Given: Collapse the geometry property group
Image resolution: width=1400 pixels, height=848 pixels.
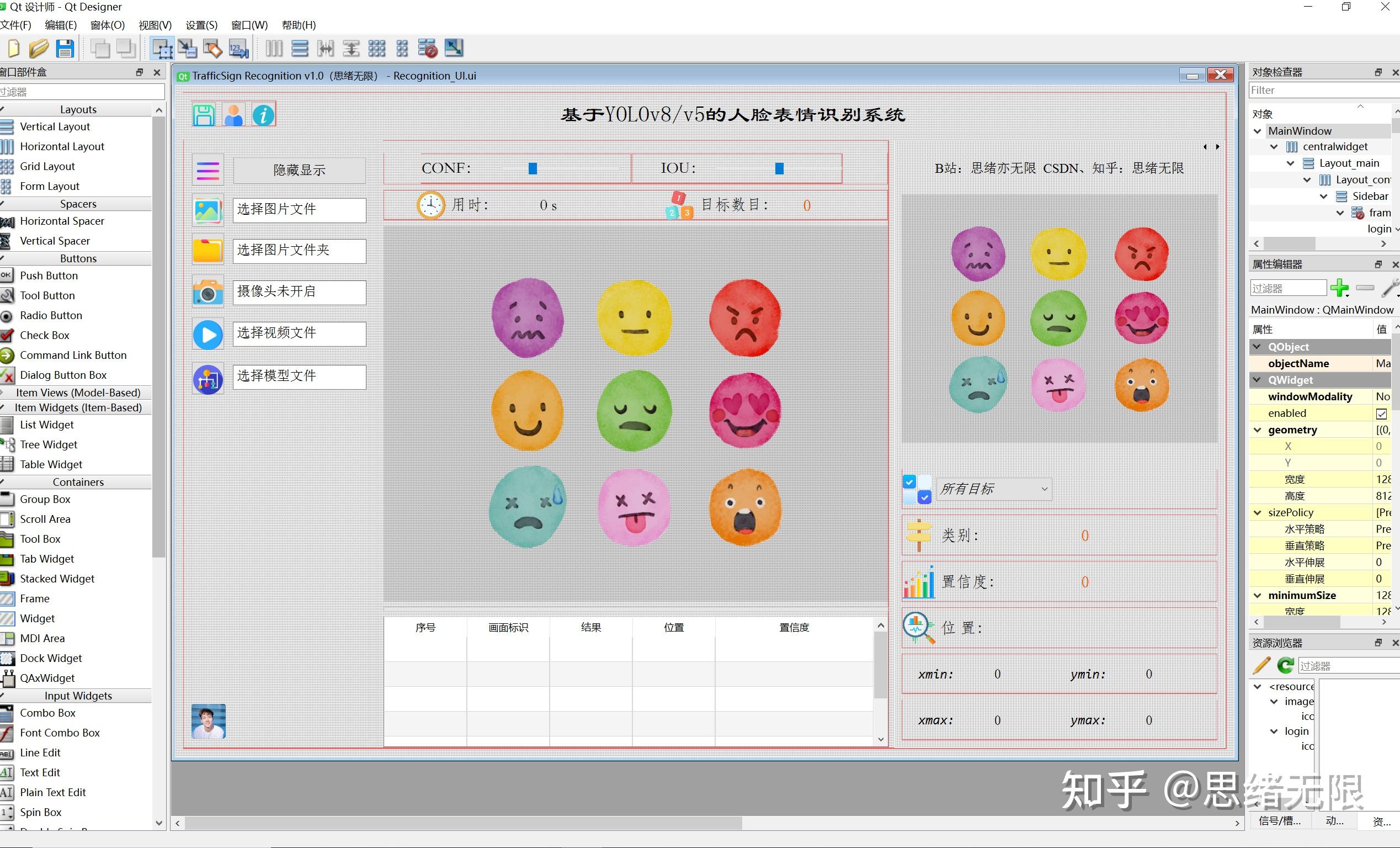Looking at the screenshot, I should coord(1257,430).
